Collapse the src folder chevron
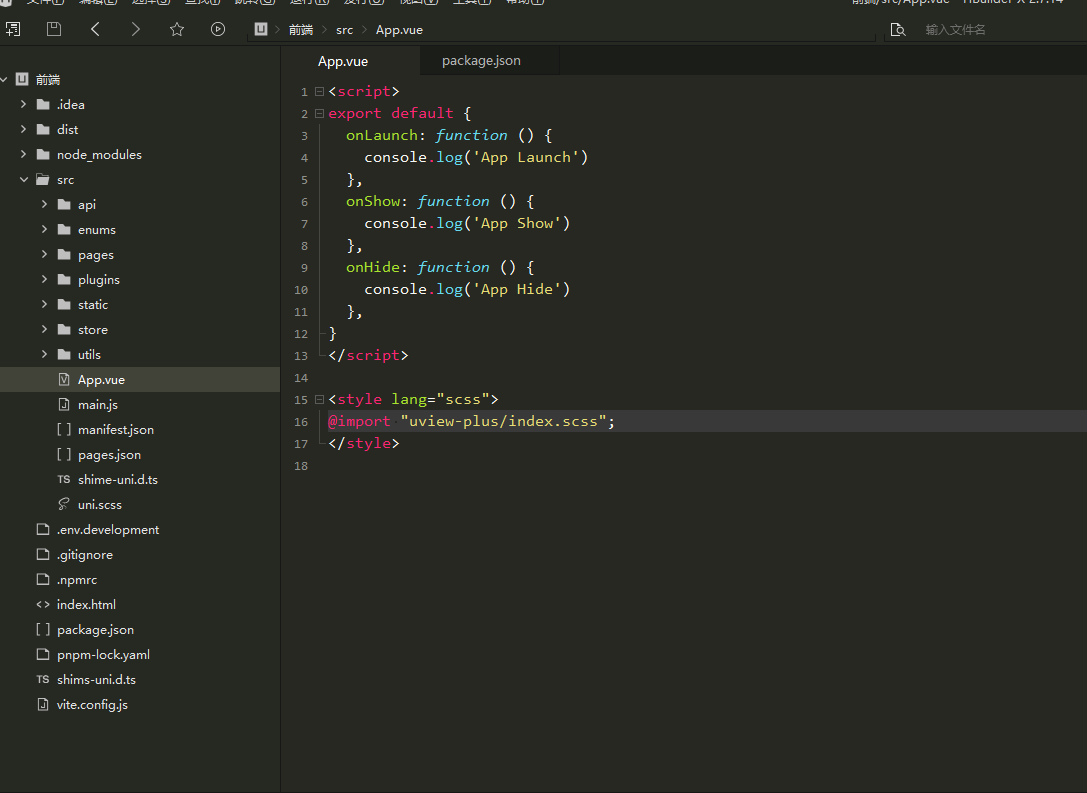 click(x=24, y=180)
